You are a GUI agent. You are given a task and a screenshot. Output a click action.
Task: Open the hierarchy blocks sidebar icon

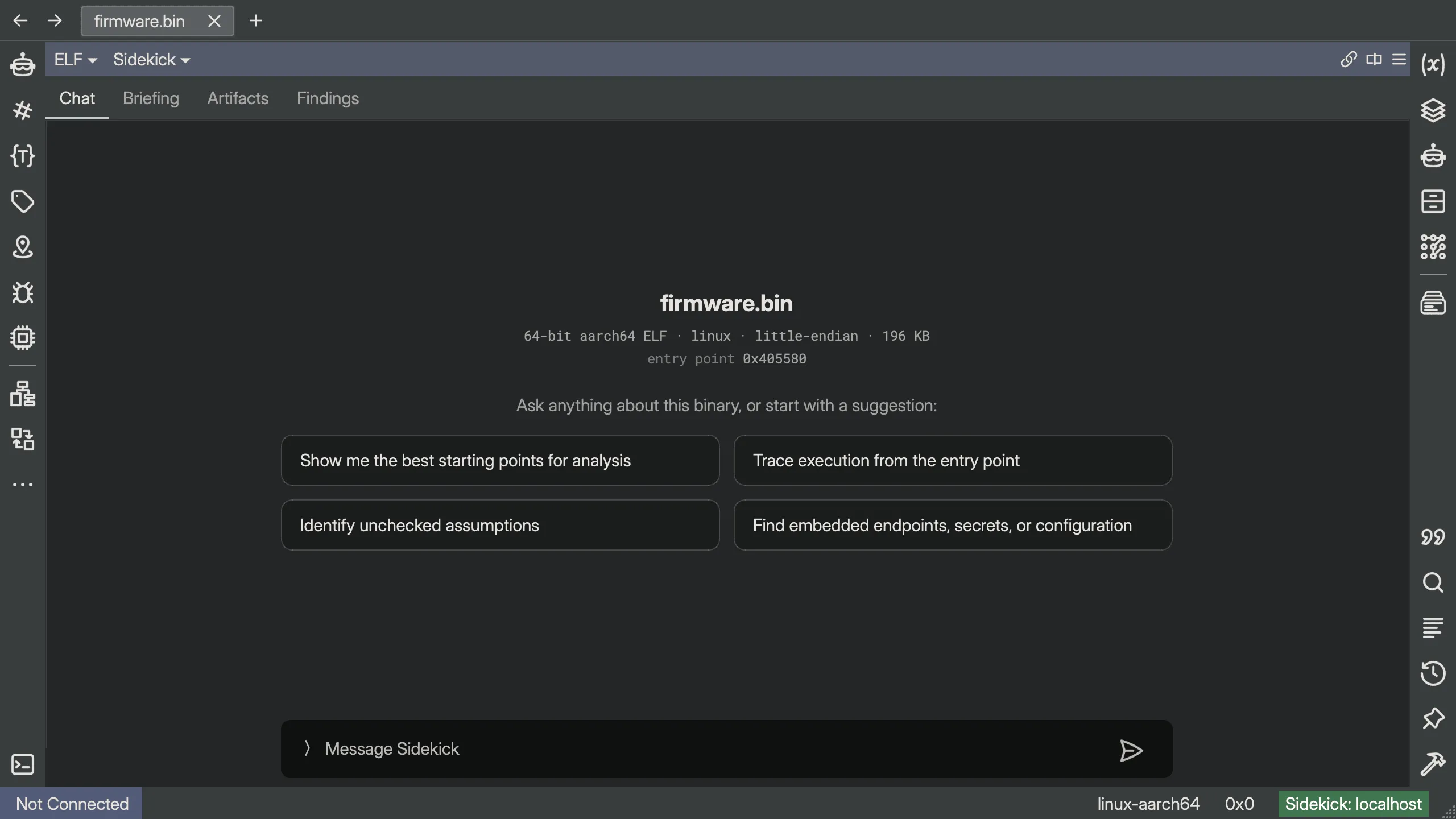(x=23, y=394)
